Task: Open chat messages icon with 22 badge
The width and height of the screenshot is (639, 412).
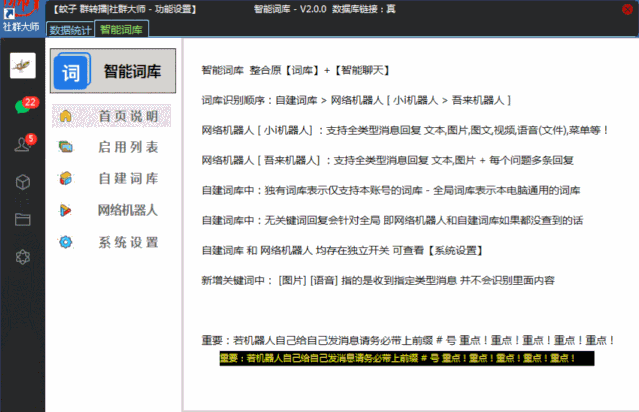Action: point(25,105)
